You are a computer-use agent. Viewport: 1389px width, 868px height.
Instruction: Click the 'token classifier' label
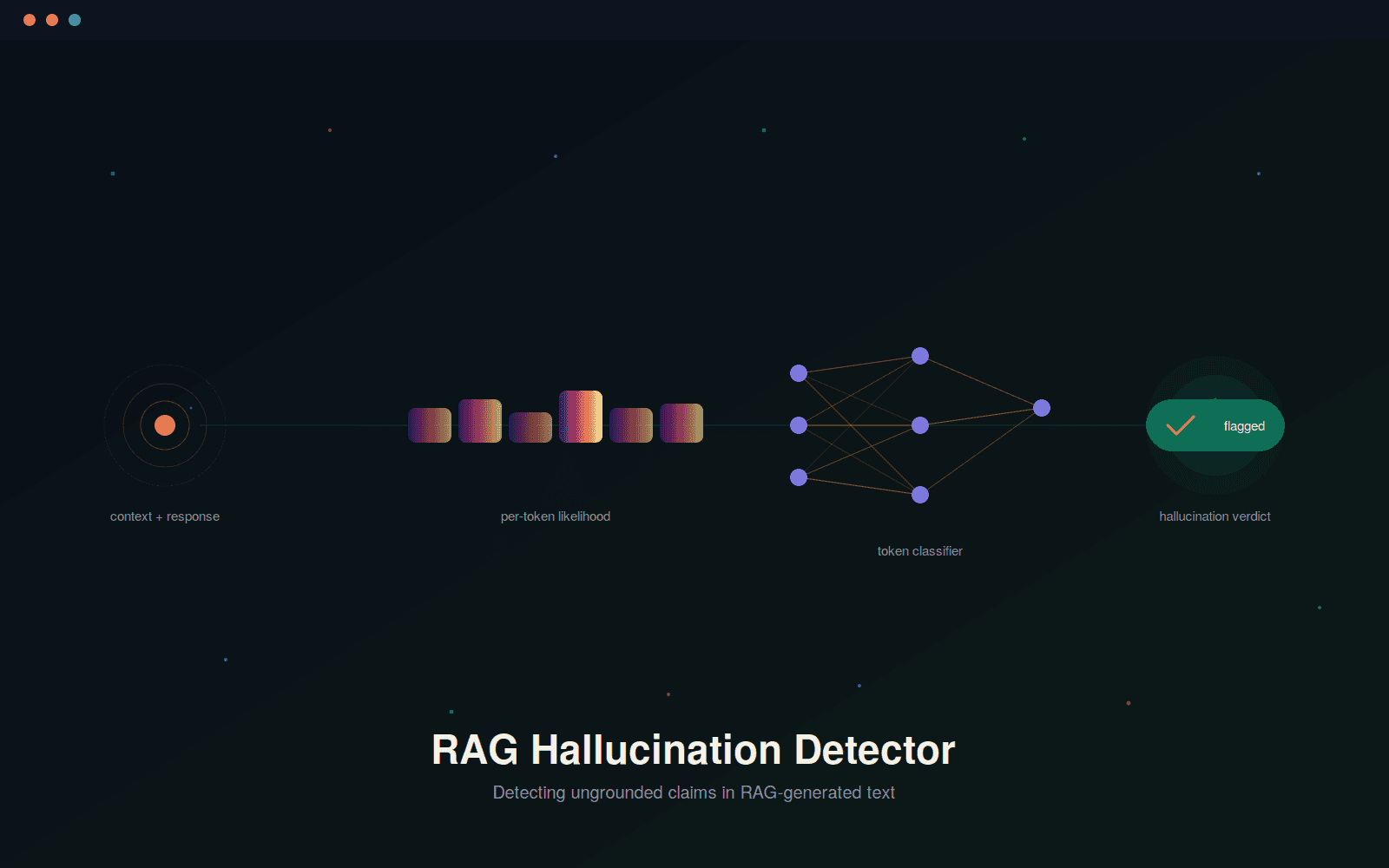coord(920,551)
